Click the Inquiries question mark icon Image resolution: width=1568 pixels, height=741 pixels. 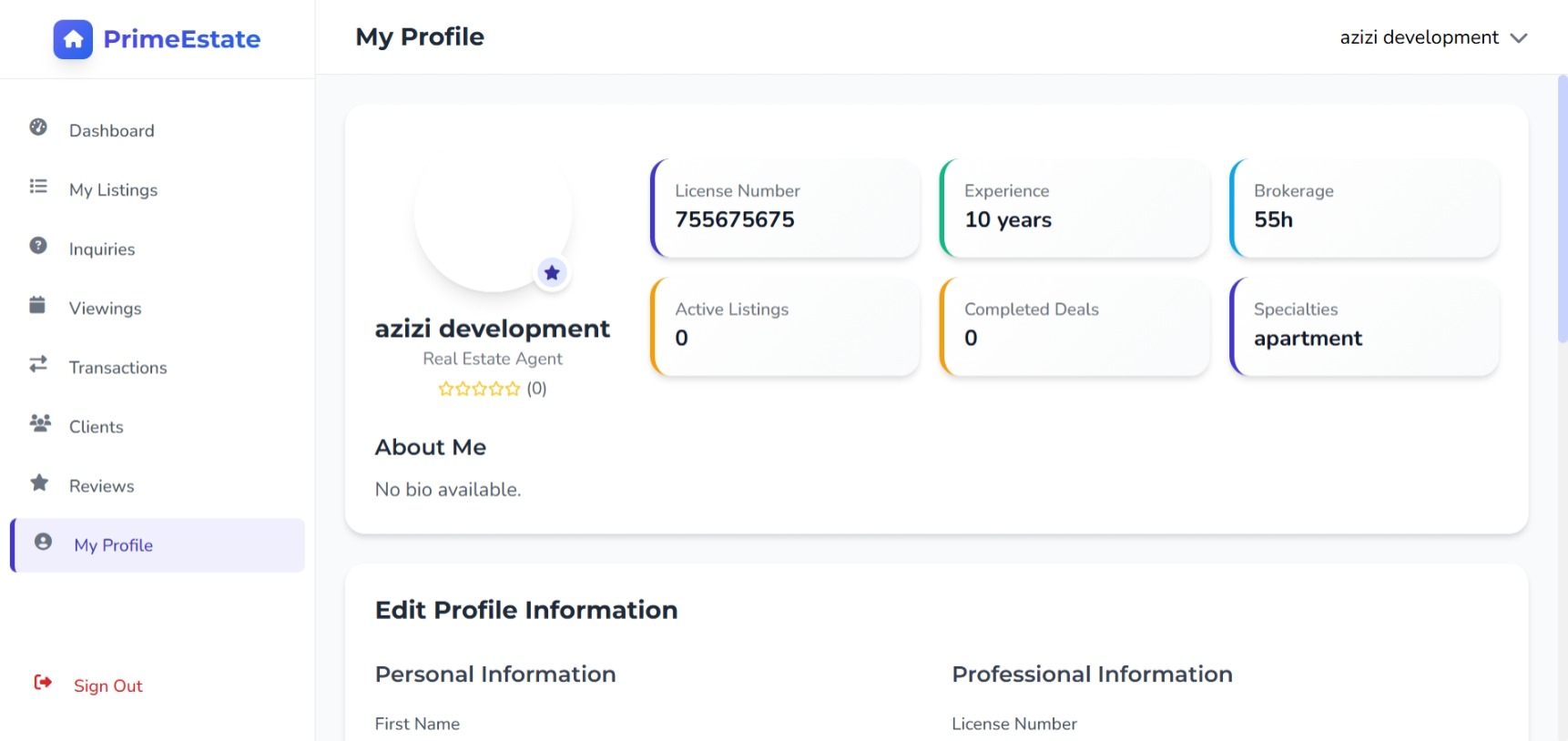[38, 246]
